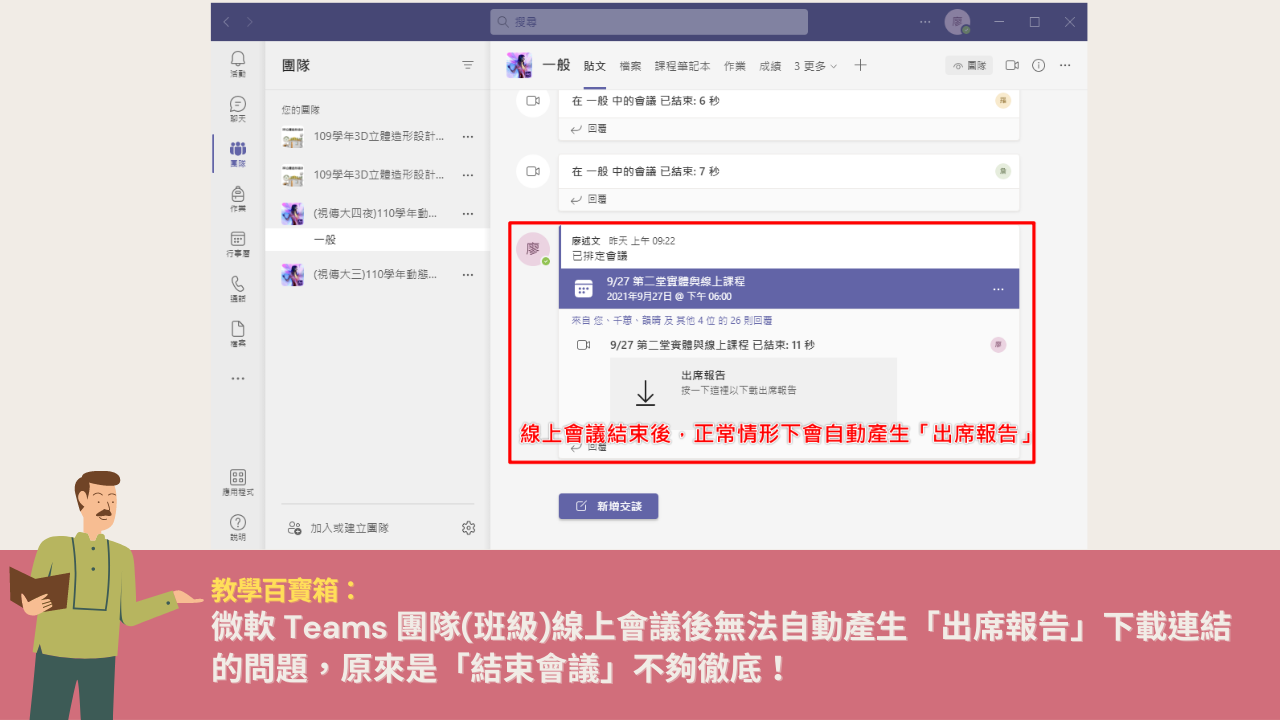Image resolution: width=1280 pixels, height=720 pixels.
Task: Click the filter icon beside 團隊 heading
Action: point(468,65)
